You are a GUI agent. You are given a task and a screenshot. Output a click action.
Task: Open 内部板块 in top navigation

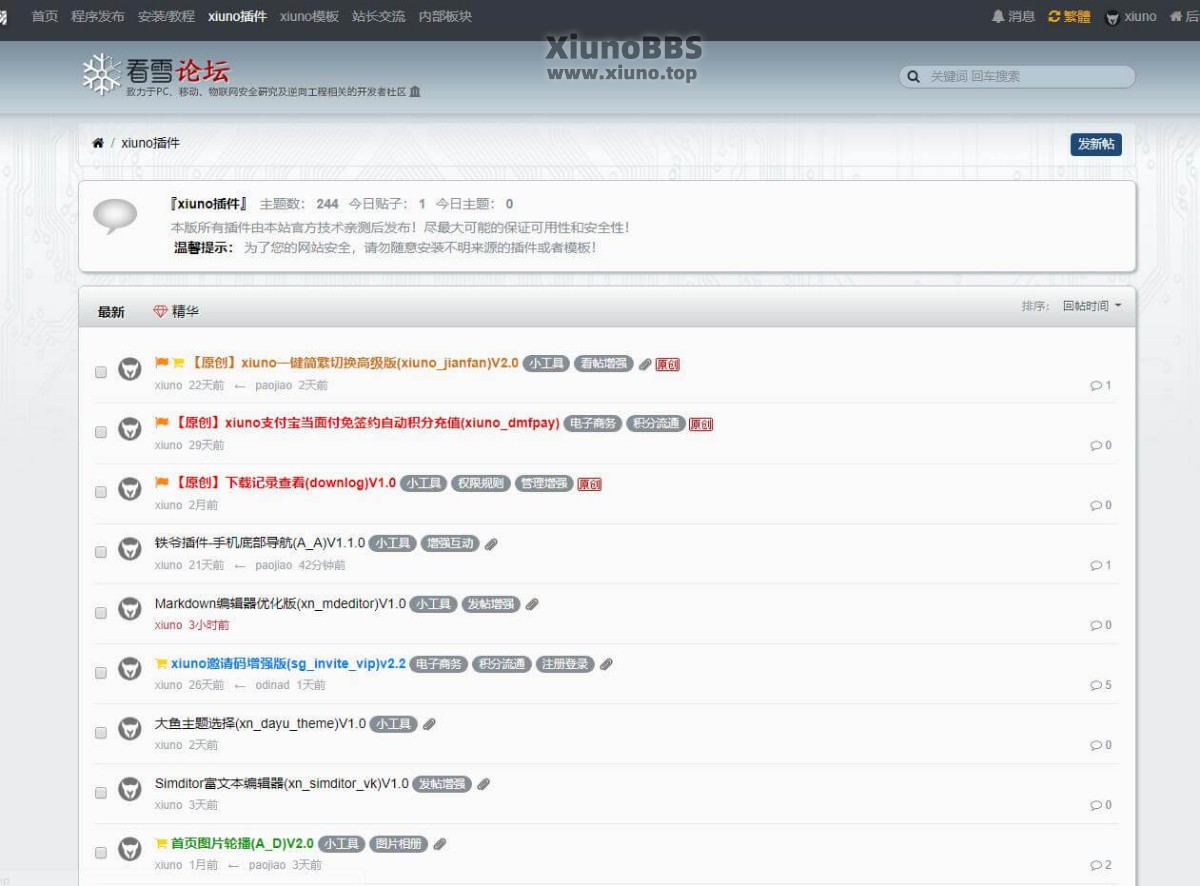pyautogui.click(x=445, y=16)
